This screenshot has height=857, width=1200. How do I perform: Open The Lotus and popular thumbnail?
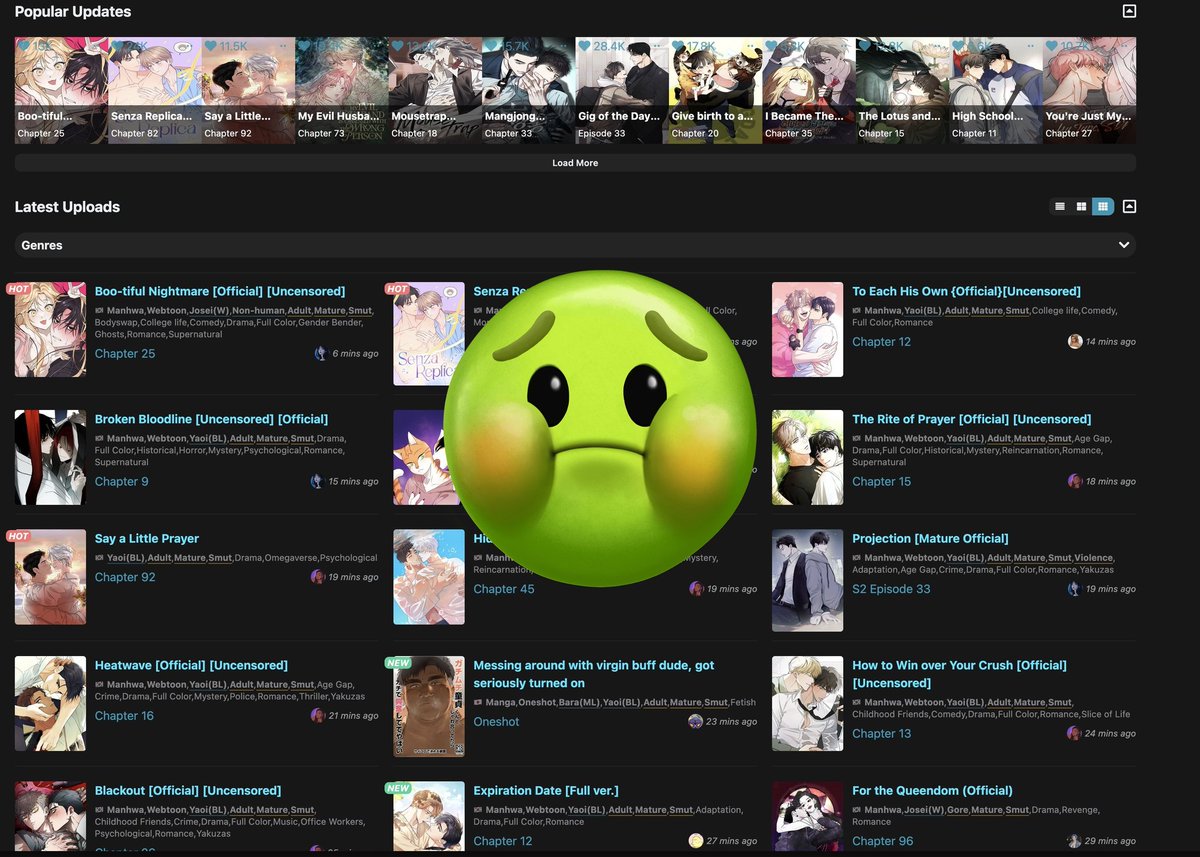902,90
